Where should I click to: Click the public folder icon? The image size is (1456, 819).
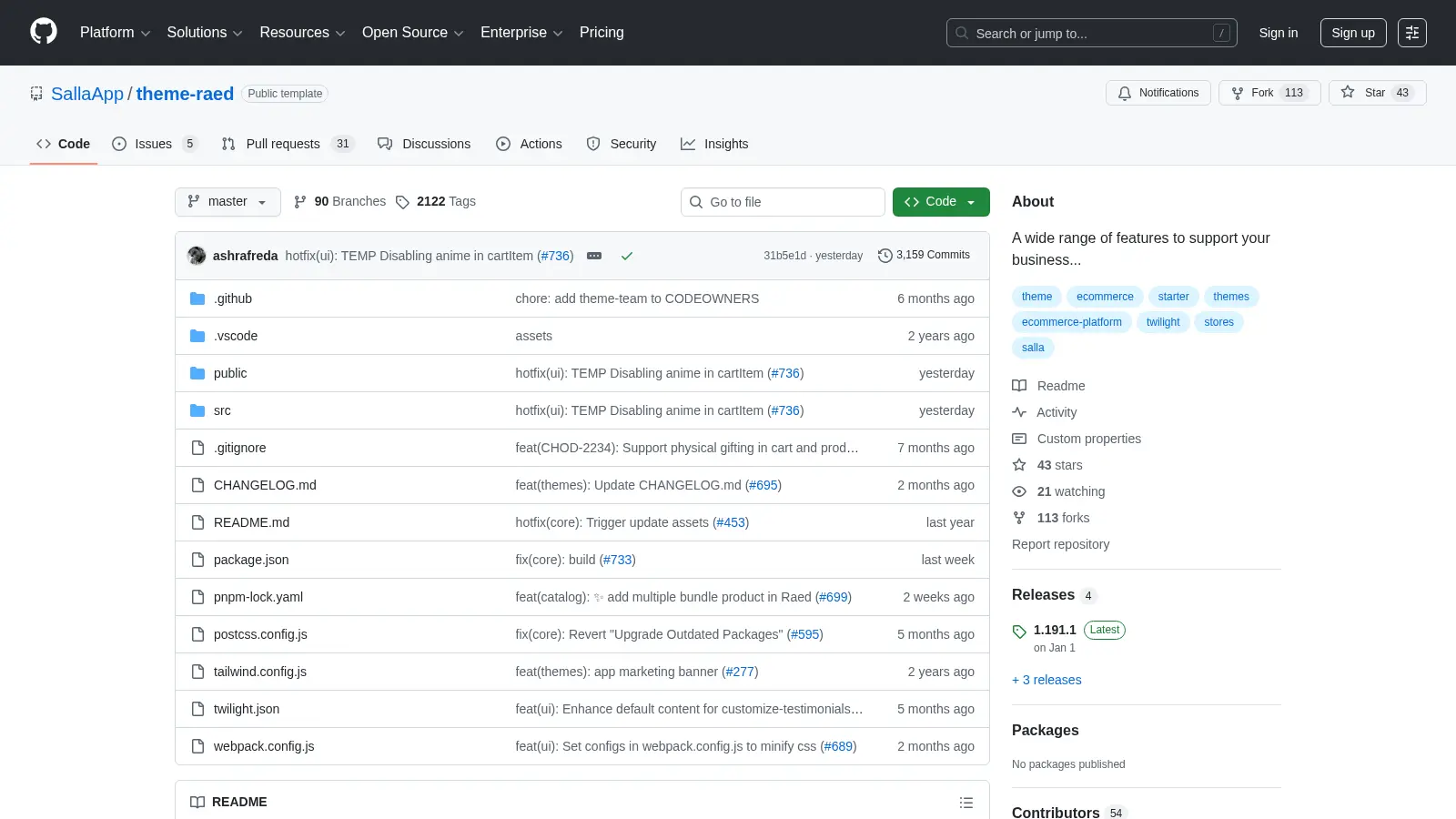pyautogui.click(x=197, y=373)
